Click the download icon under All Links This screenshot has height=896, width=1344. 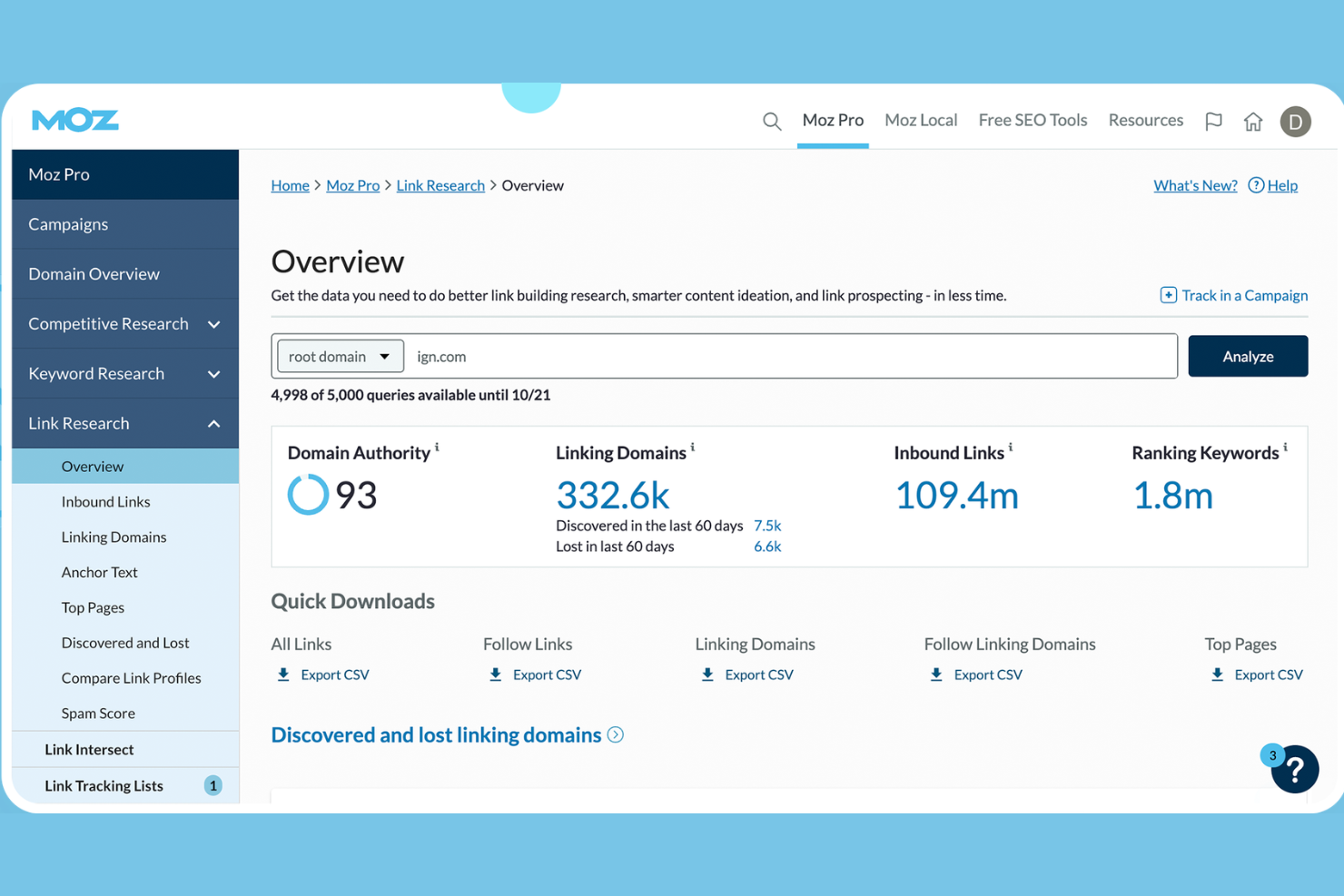pyautogui.click(x=282, y=674)
